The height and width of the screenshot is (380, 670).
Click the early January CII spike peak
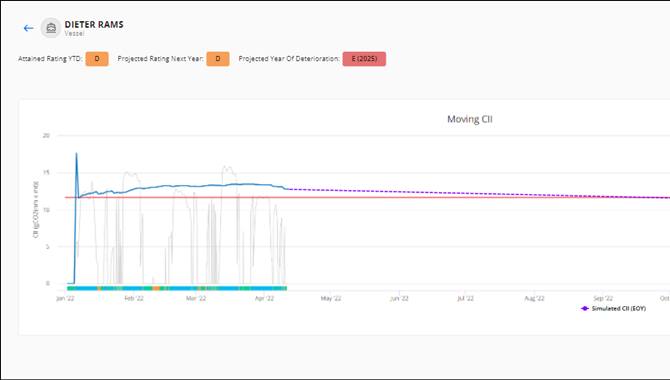[76, 153]
